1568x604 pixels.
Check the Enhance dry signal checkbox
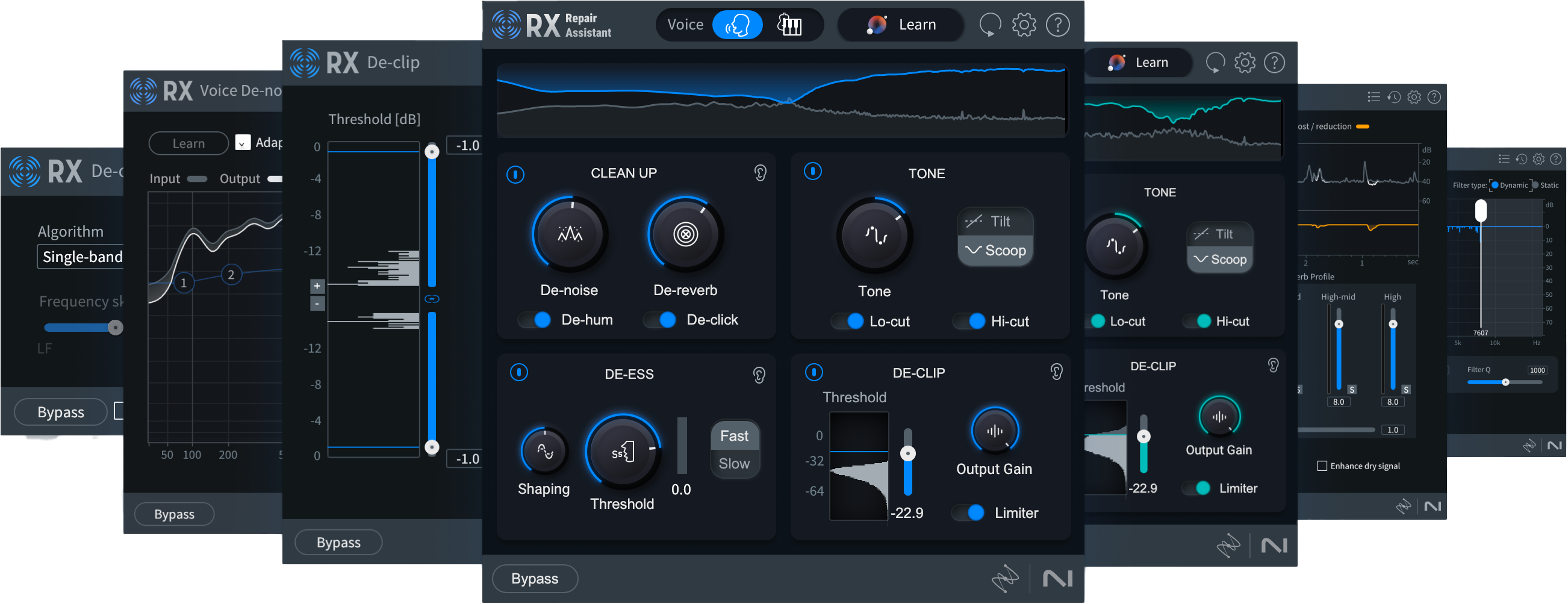pos(1322,465)
